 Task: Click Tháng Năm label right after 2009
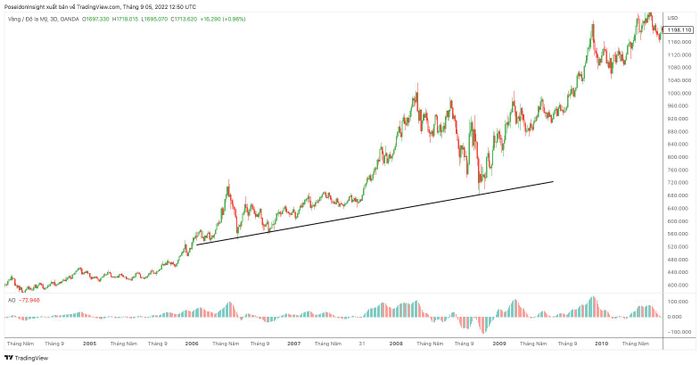tap(533, 344)
